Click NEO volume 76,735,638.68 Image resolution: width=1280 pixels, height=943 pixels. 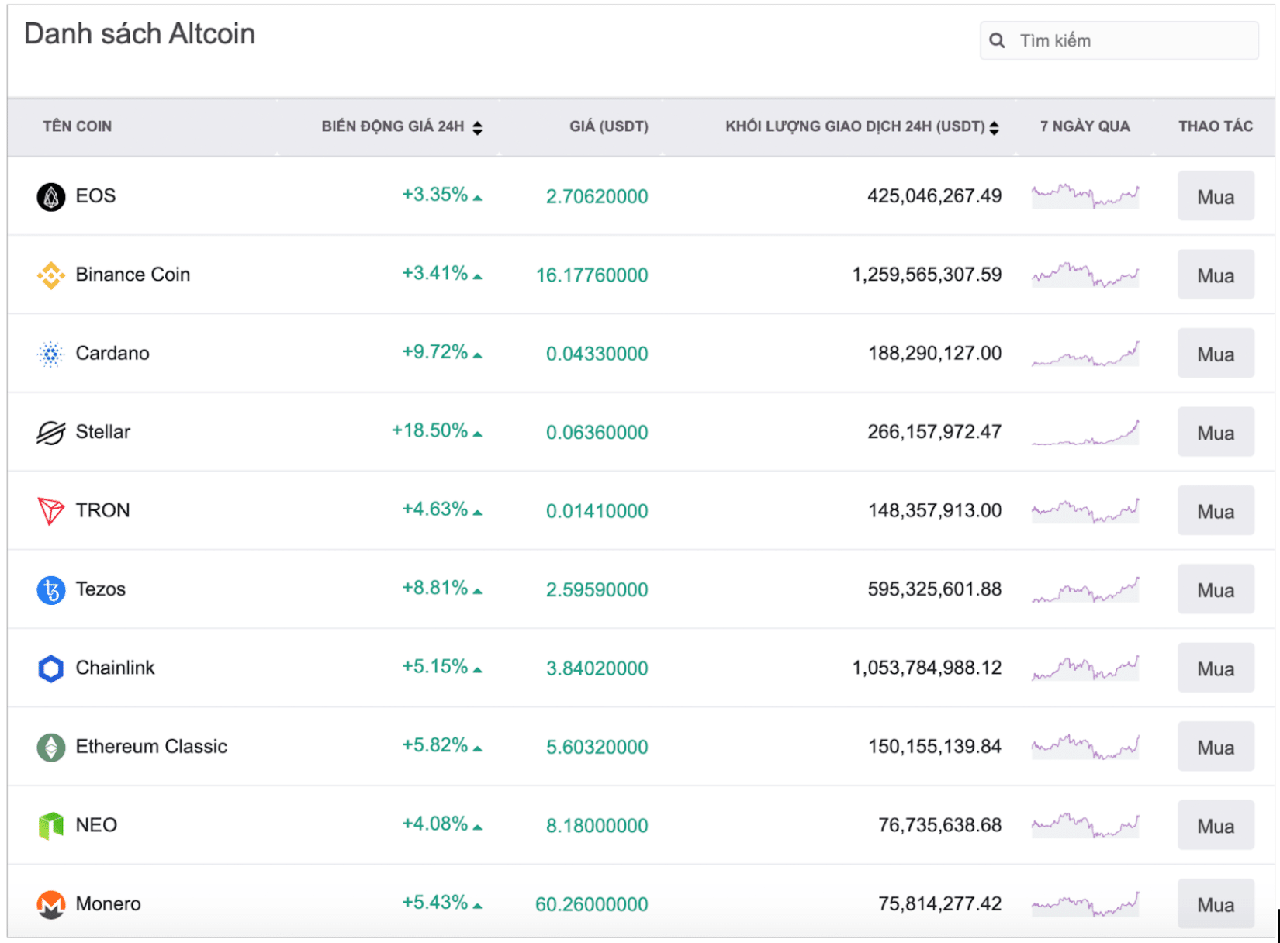pyautogui.click(x=940, y=825)
